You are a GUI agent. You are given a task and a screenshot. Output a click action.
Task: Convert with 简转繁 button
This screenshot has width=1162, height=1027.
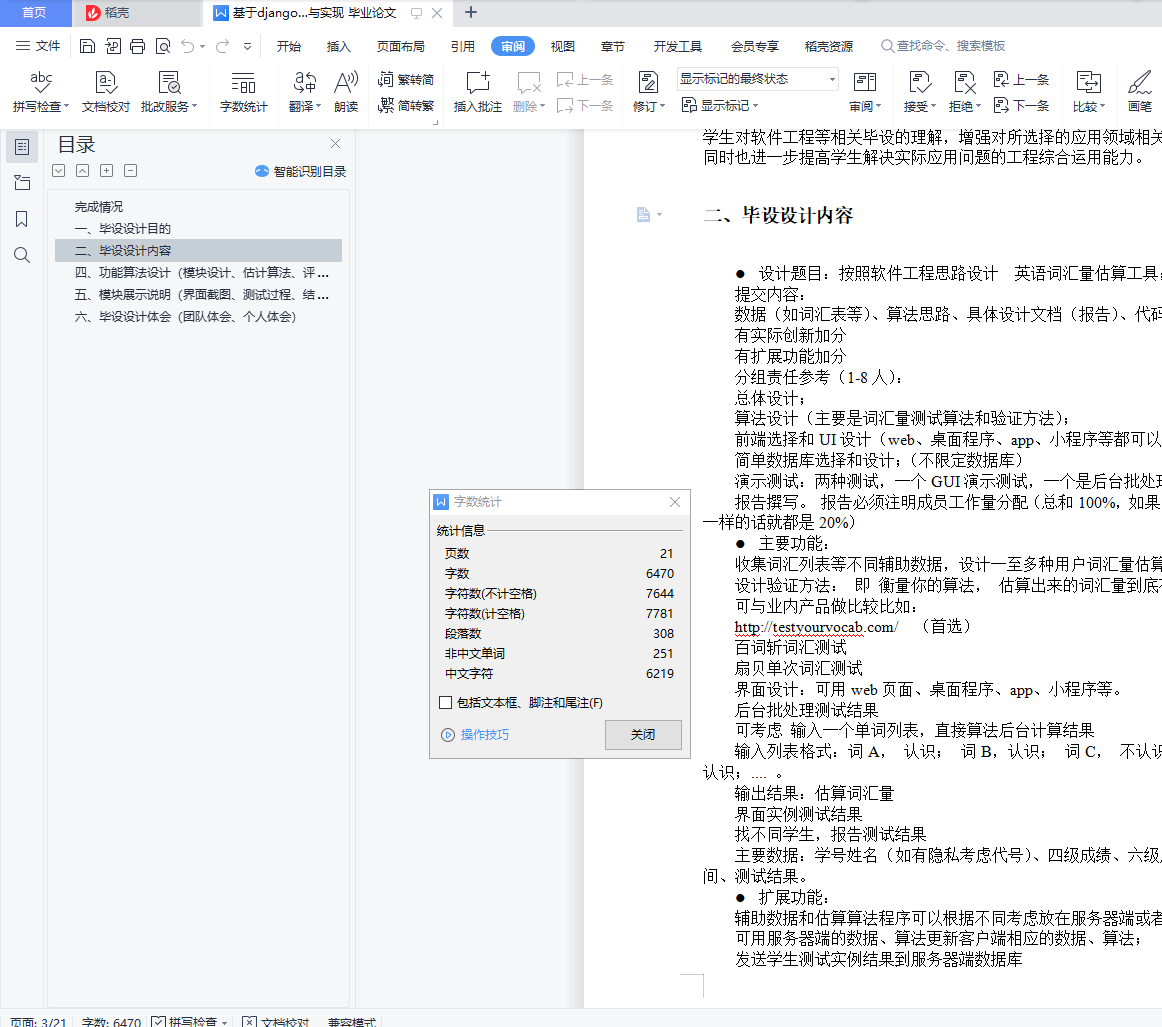405,105
